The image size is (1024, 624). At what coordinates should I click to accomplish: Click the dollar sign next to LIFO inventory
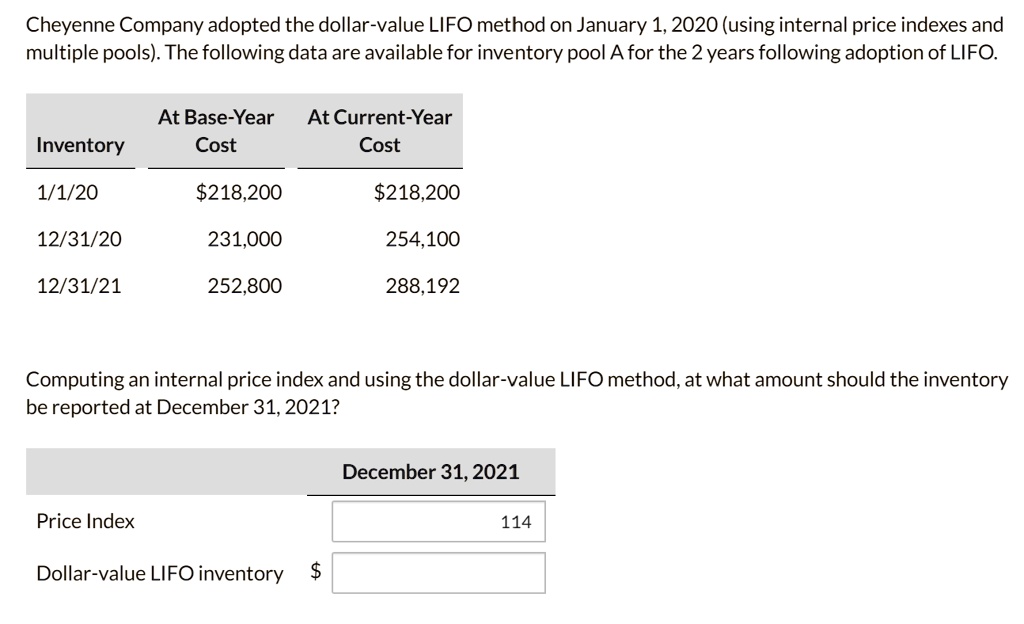pos(315,572)
